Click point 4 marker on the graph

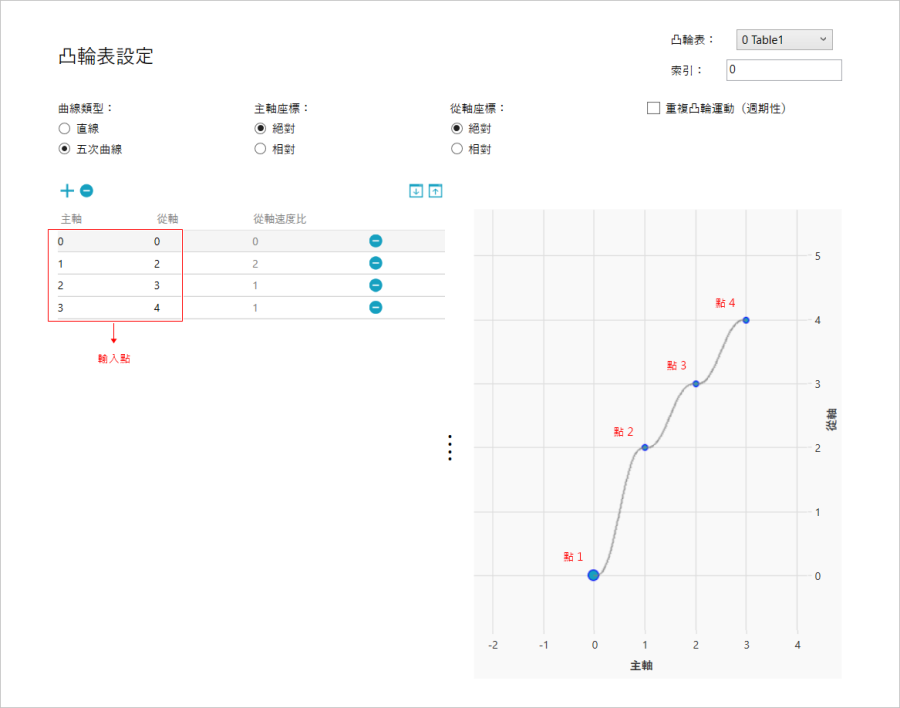(x=746, y=320)
